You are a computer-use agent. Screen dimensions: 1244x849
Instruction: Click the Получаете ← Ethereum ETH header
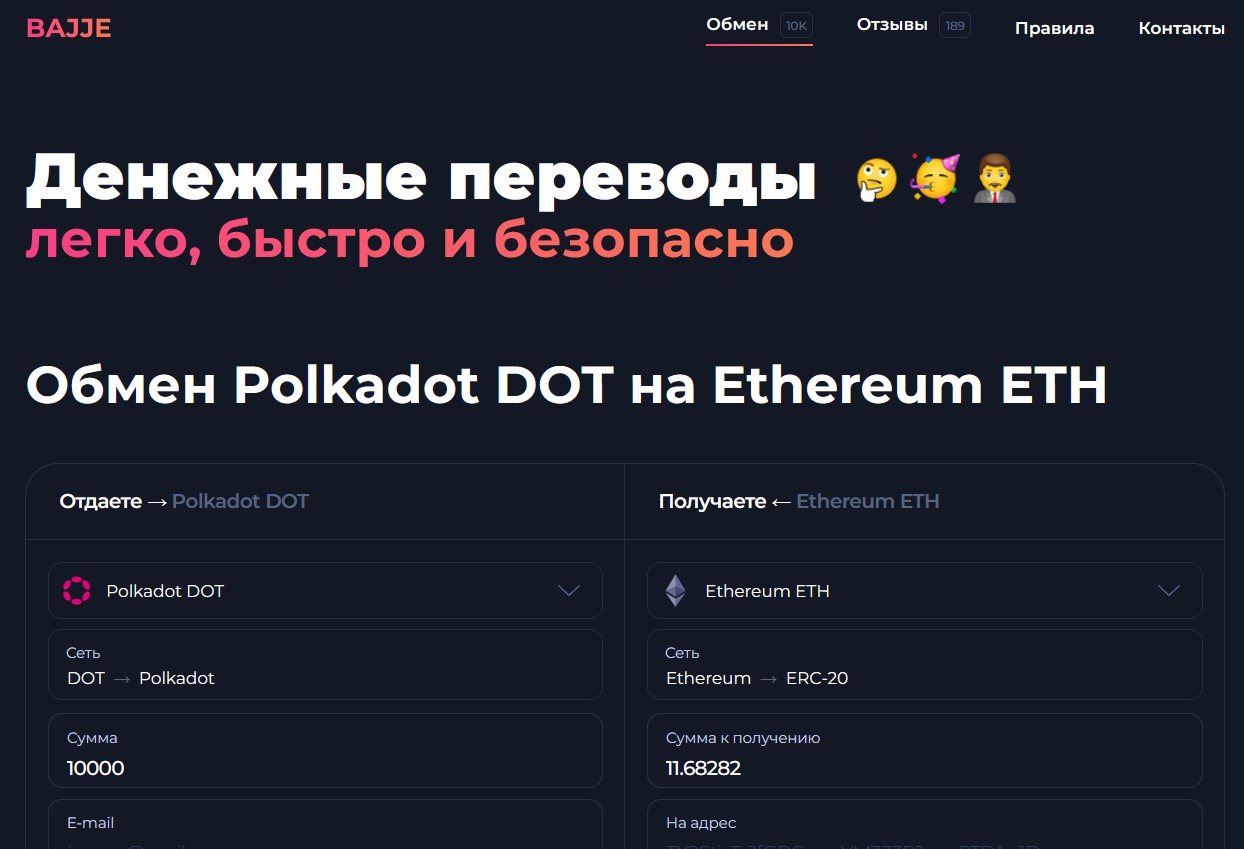pos(799,501)
